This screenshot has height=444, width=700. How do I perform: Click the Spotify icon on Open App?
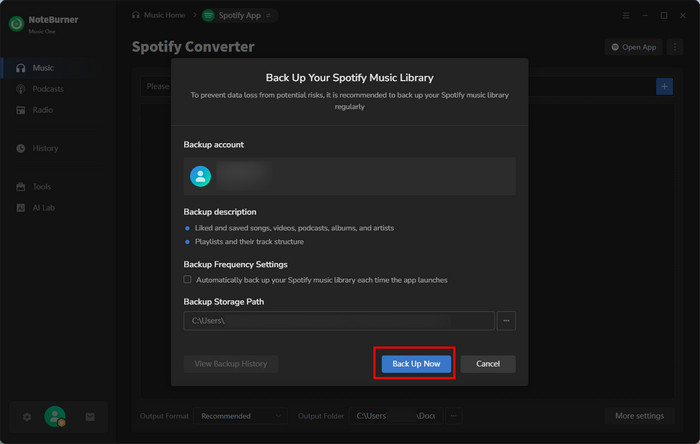point(615,47)
